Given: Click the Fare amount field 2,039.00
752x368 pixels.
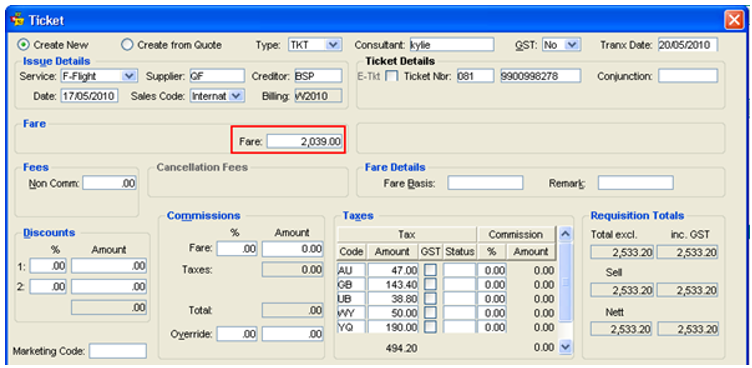Looking at the screenshot, I should 305,142.
